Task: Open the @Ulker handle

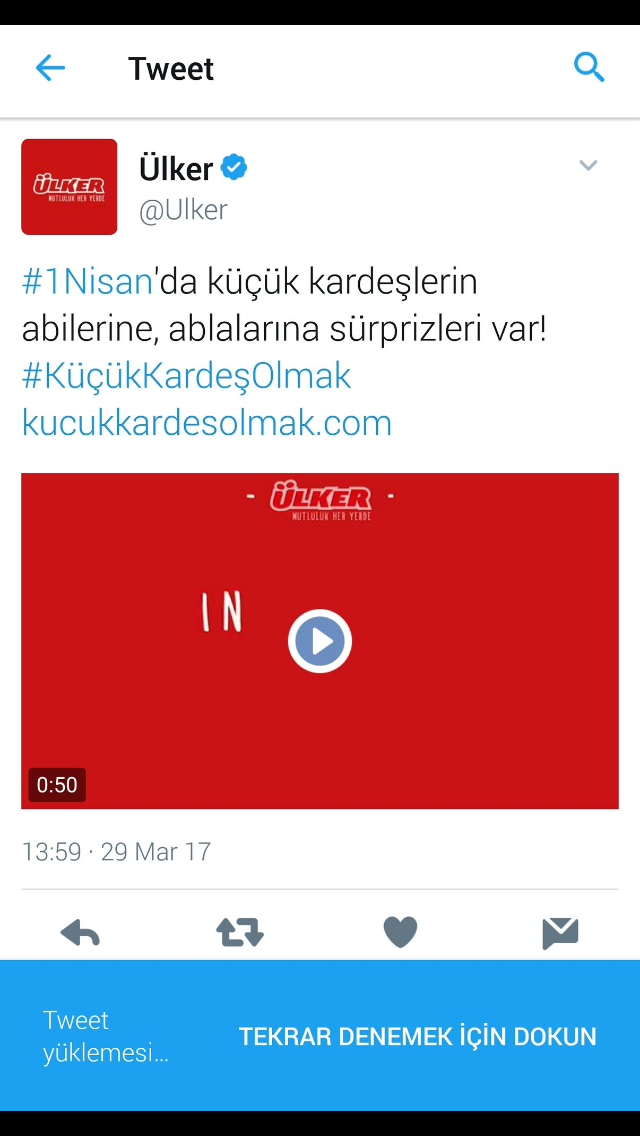Action: (x=183, y=210)
